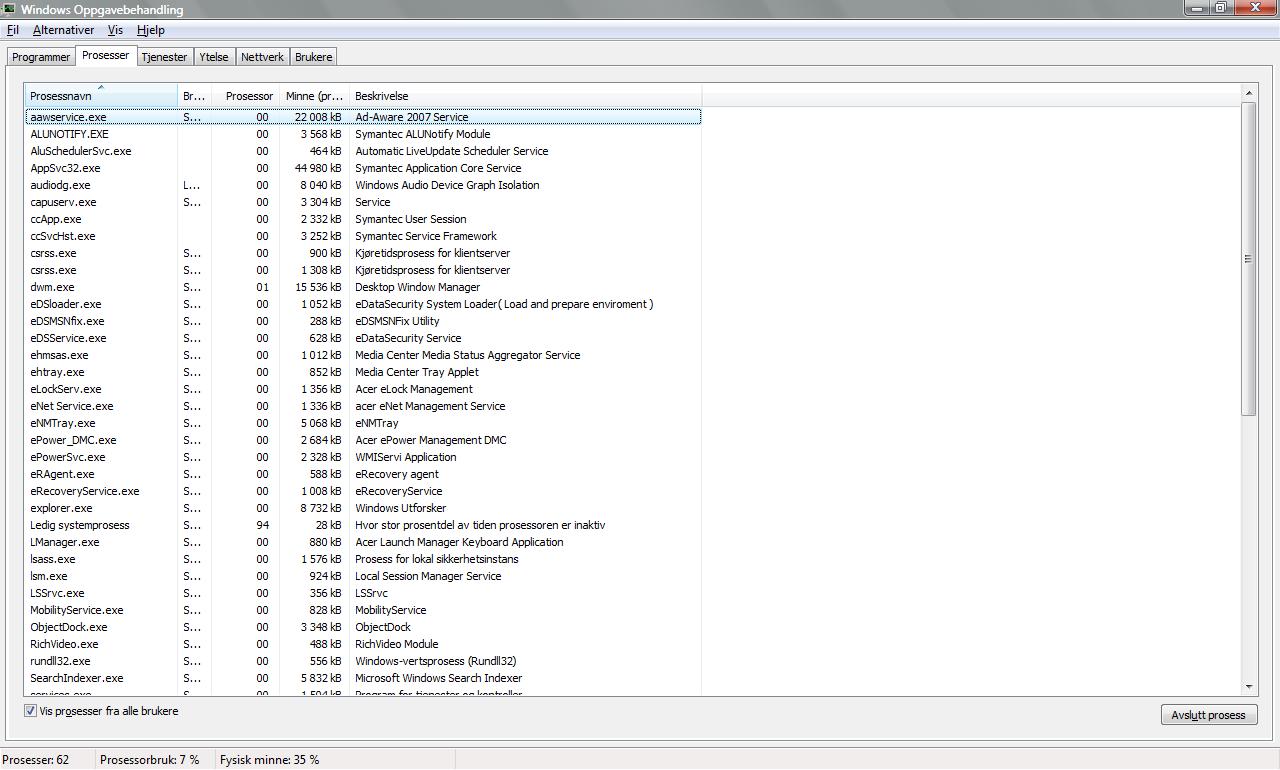1280x770 pixels.
Task: Switch to the Tjenester tab
Action: pos(164,57)
